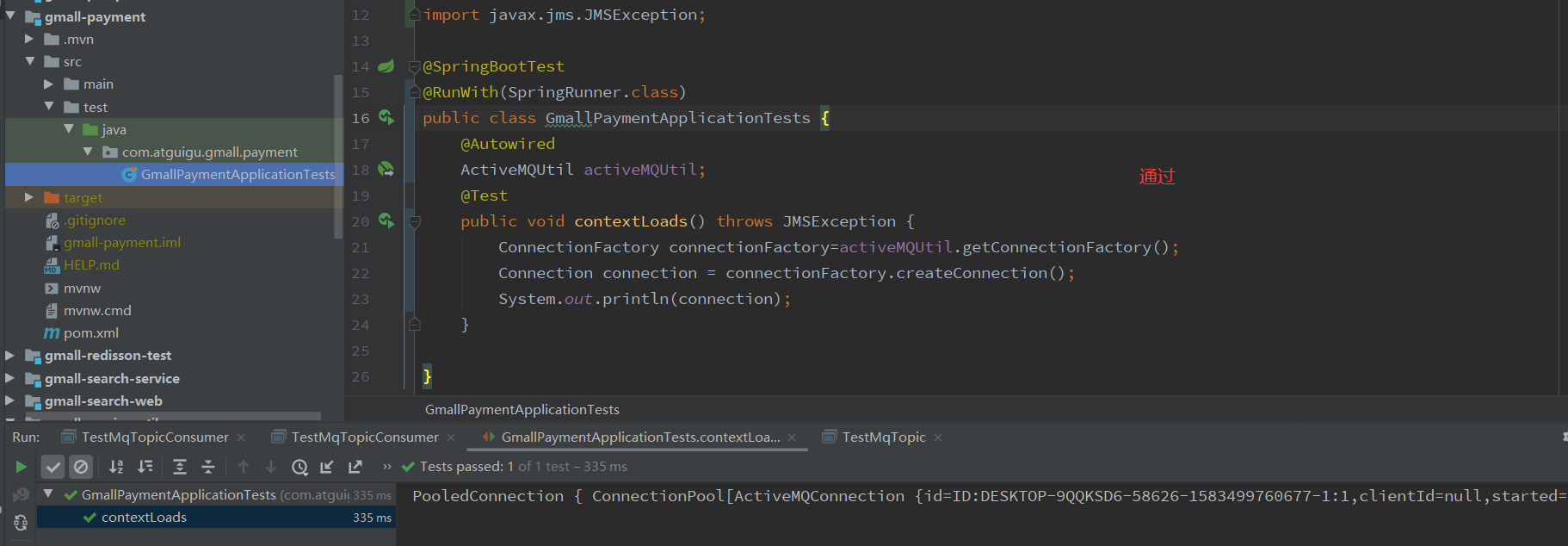Toggle annotation fold marker on line 14
Viewport: 1568px width, 546px height.
tap(415, 67)
